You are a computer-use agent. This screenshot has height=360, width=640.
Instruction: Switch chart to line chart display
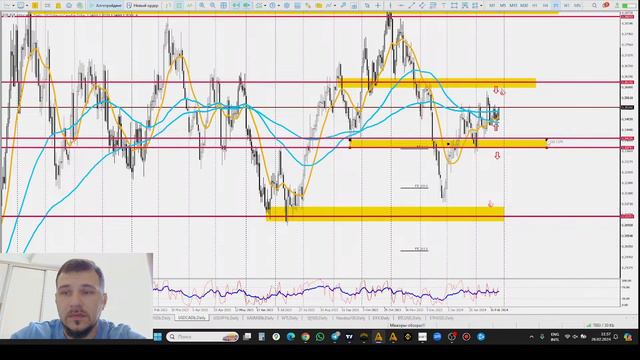[190, 6]
